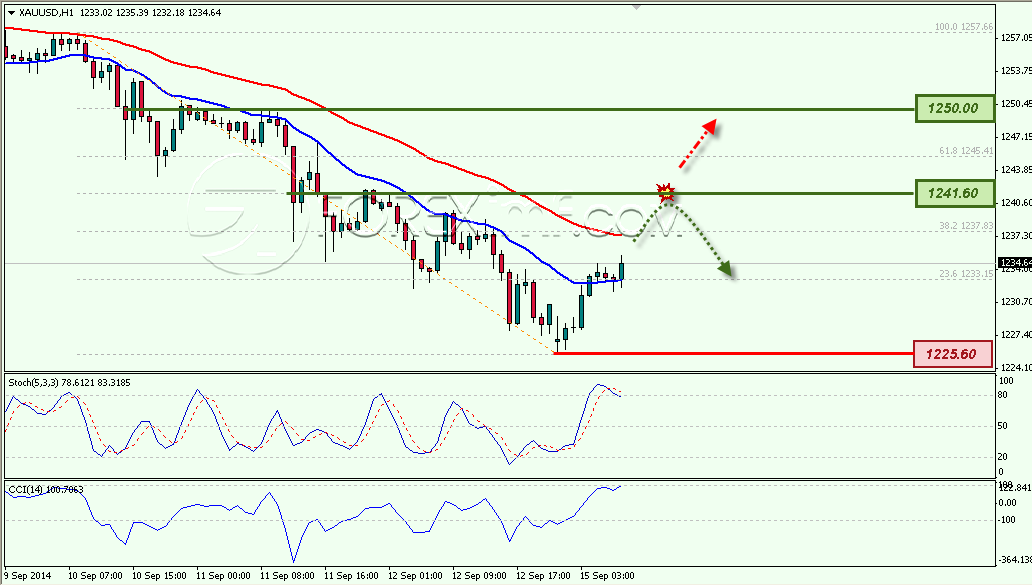Viewport: 1032px width, 586px height.
Task: Click the 12 Sep 17:00 time label
Action: click(543, 575)
